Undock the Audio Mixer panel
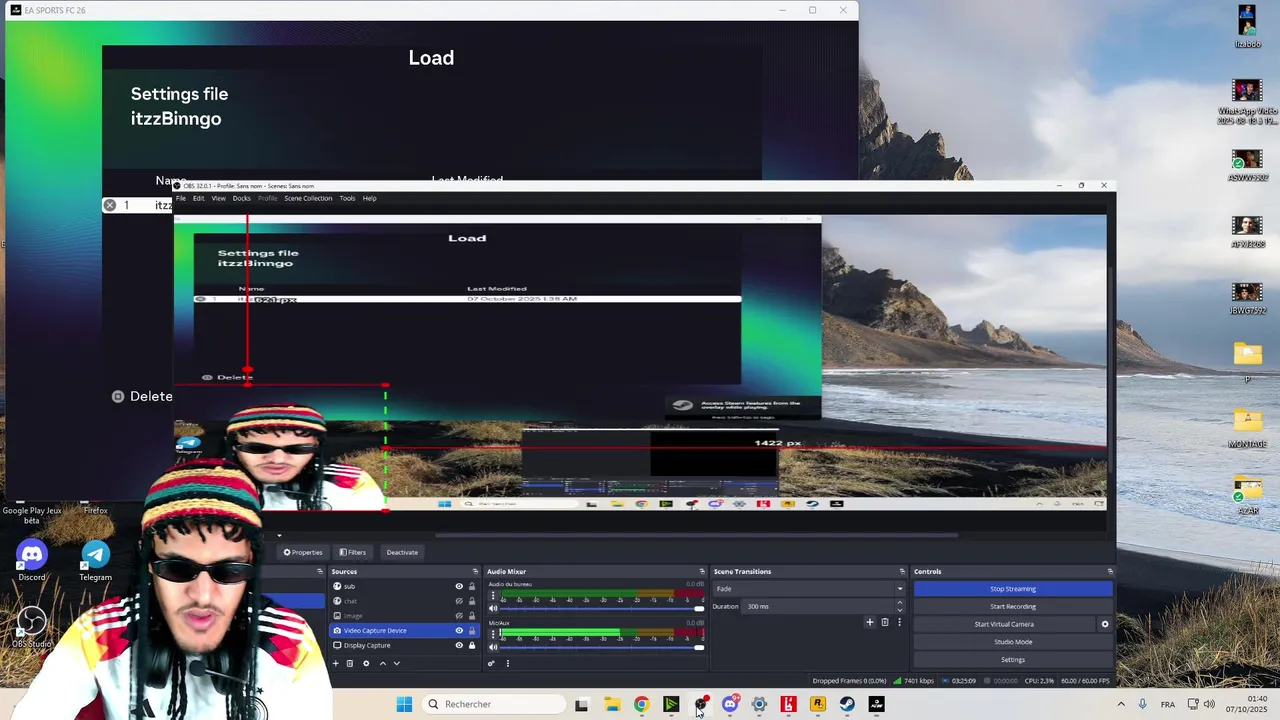Image resolution: width=1280 pixels, height=720 pixels. click(x=702, y=571)
